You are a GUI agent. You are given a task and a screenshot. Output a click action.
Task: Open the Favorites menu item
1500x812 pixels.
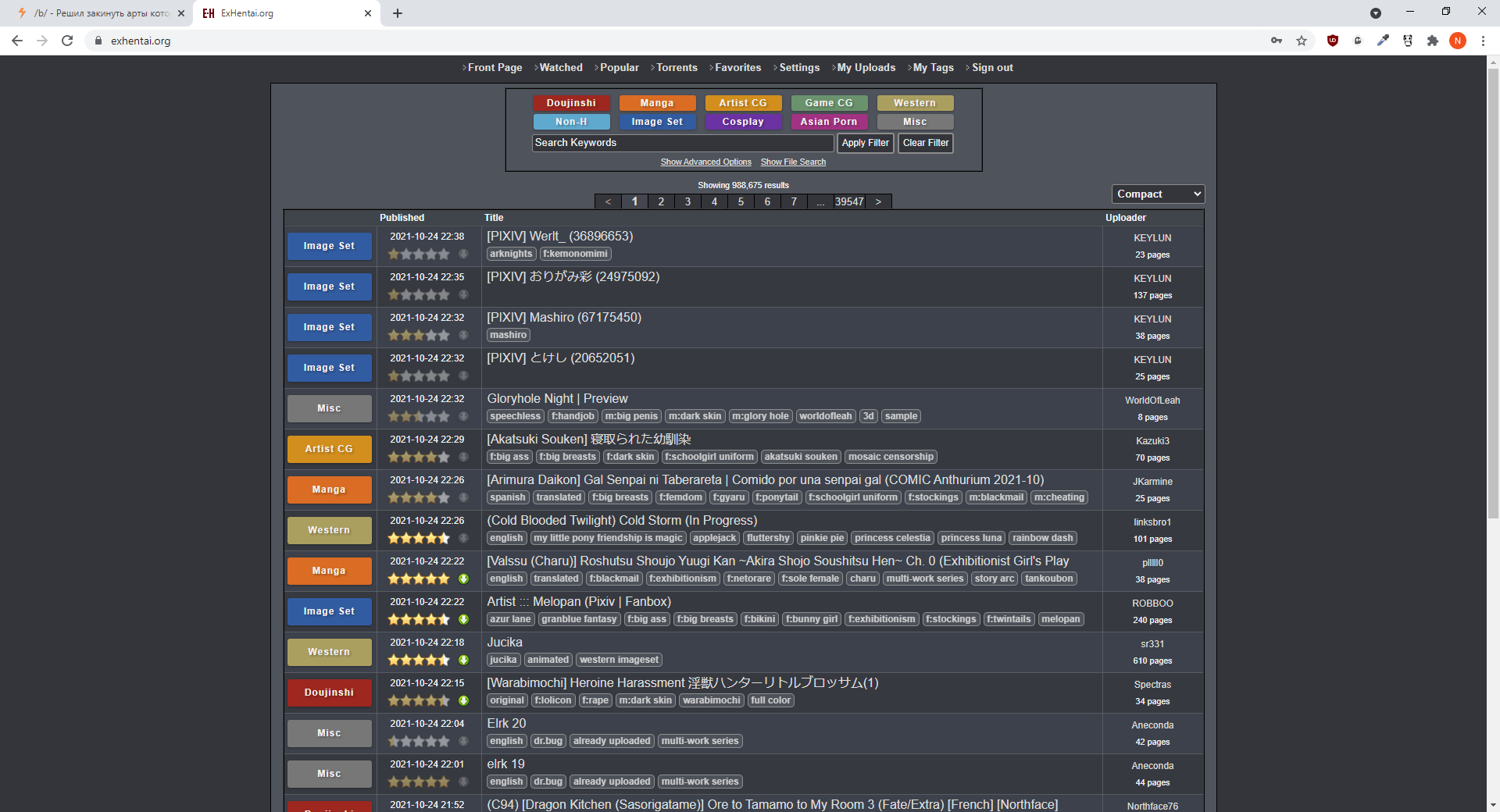[x=738, y=68]
